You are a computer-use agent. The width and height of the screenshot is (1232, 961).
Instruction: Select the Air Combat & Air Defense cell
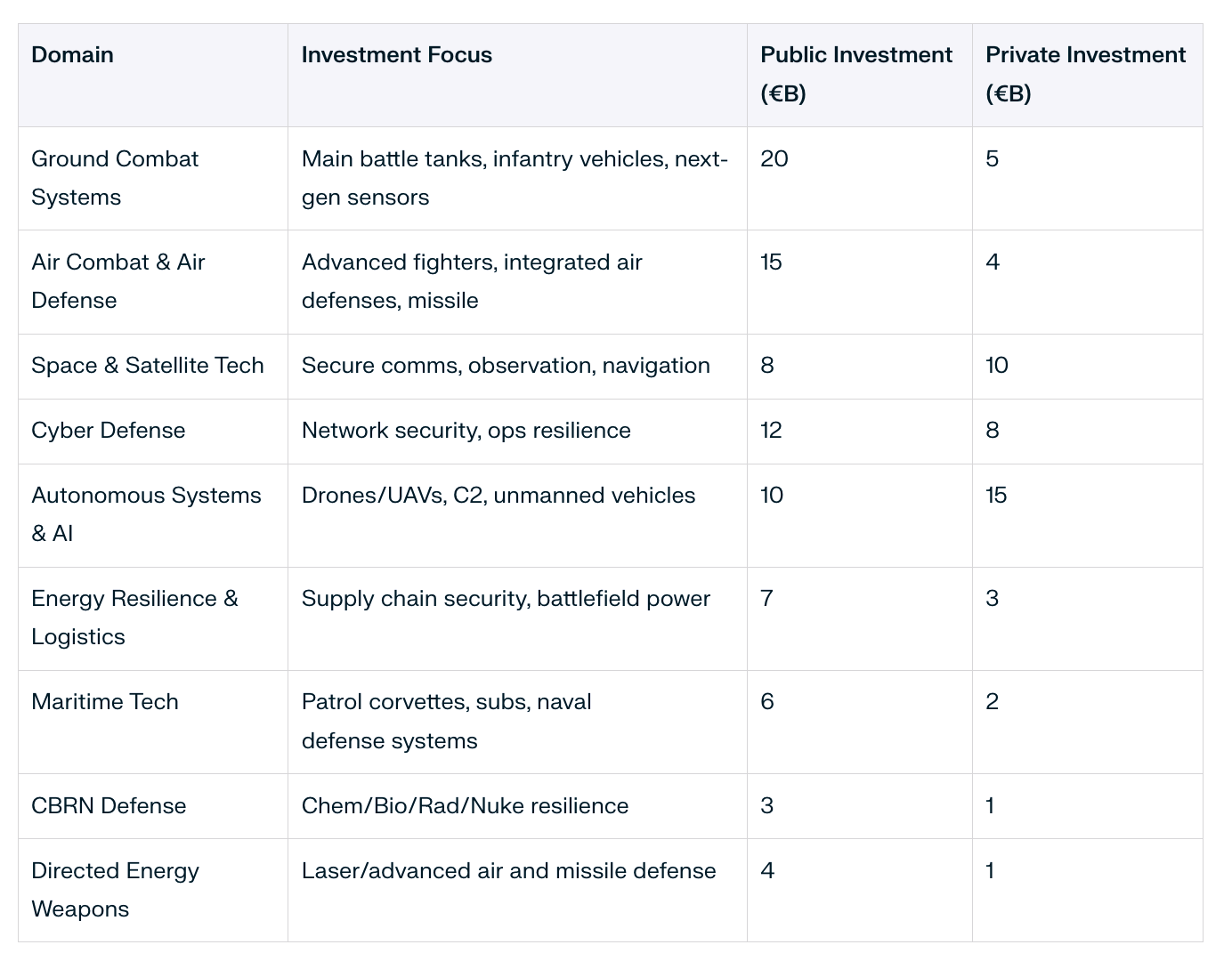[118, 281]
